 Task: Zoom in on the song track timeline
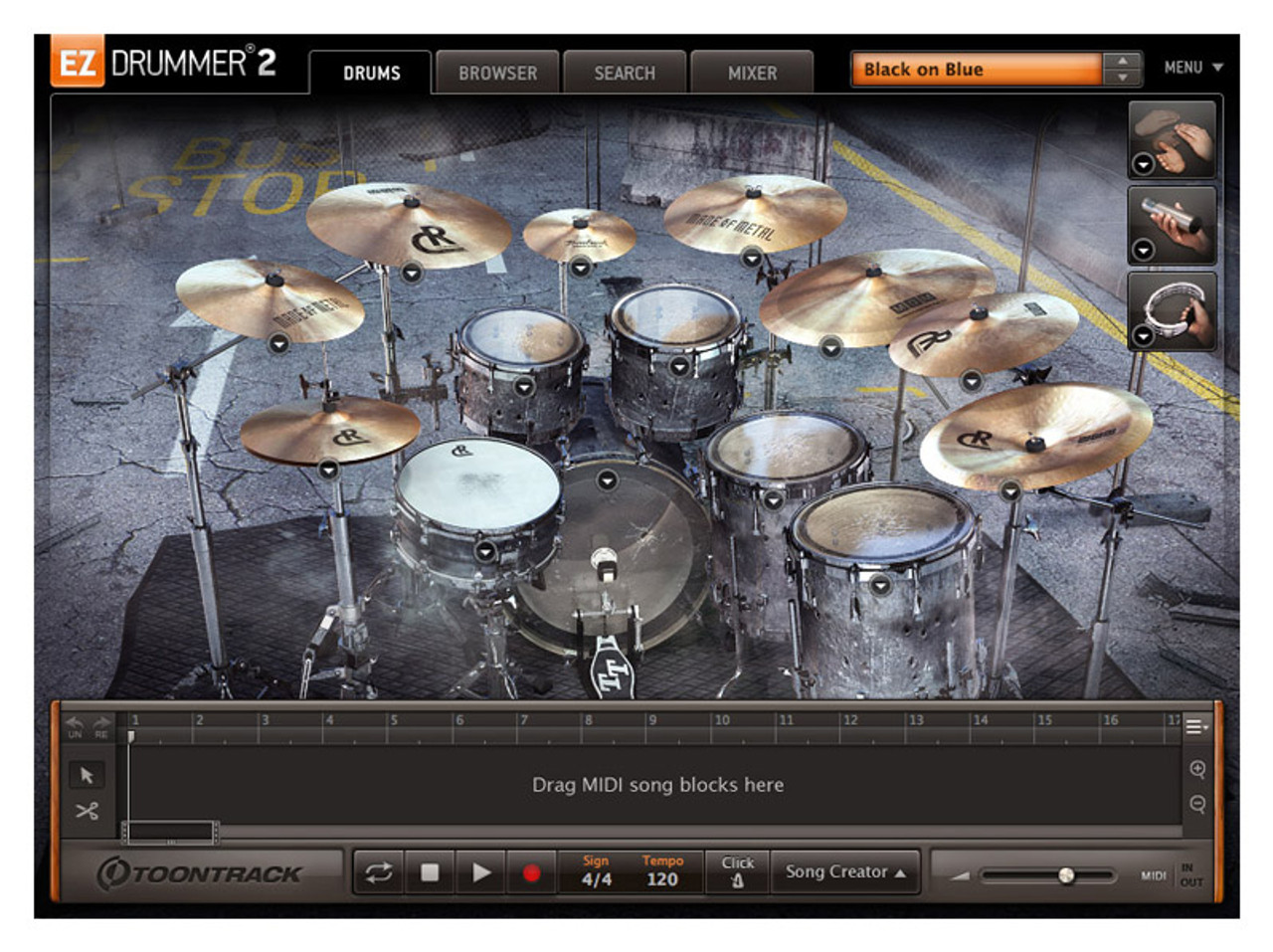point(1197,769)
